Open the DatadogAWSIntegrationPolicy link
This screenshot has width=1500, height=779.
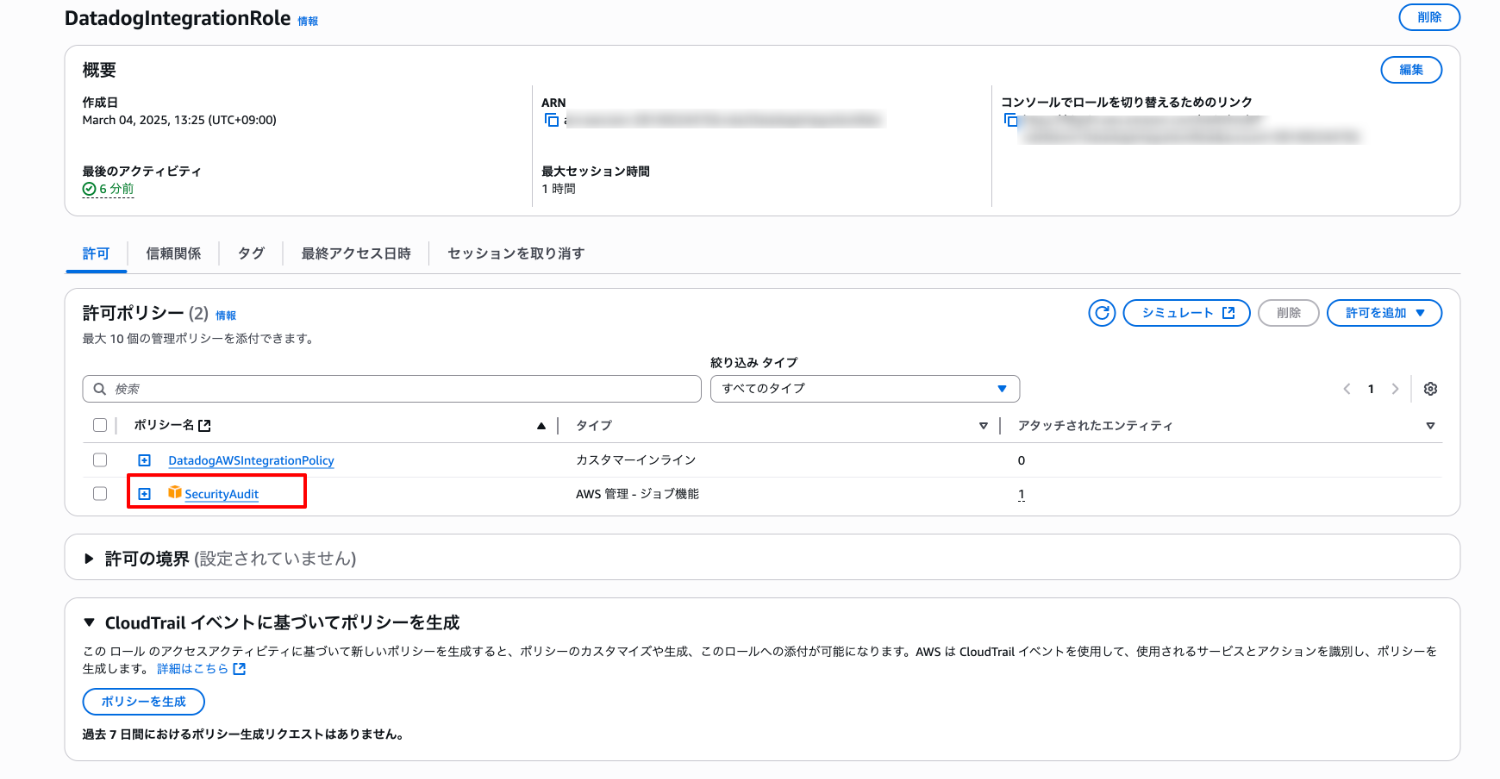click(x=251, y=461)
